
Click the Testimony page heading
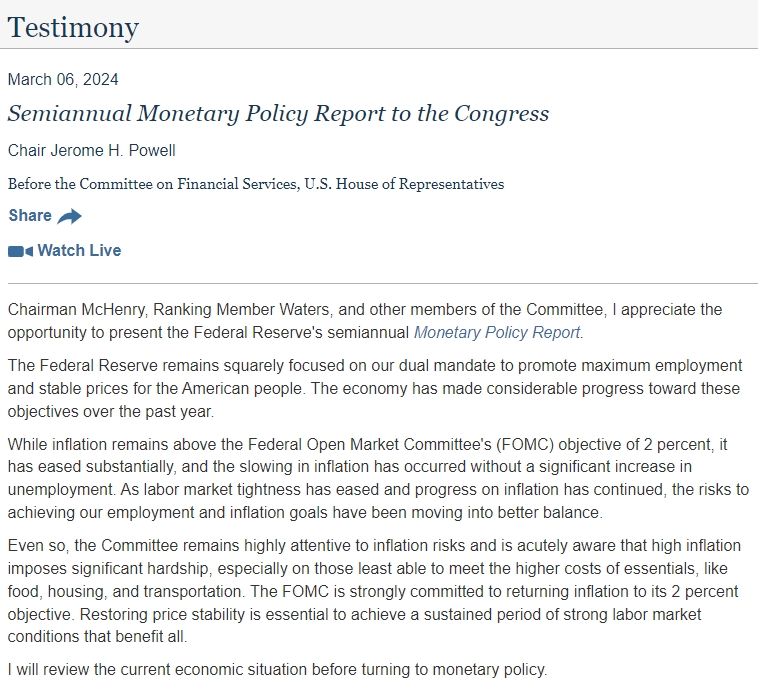(x=73, y=27)
